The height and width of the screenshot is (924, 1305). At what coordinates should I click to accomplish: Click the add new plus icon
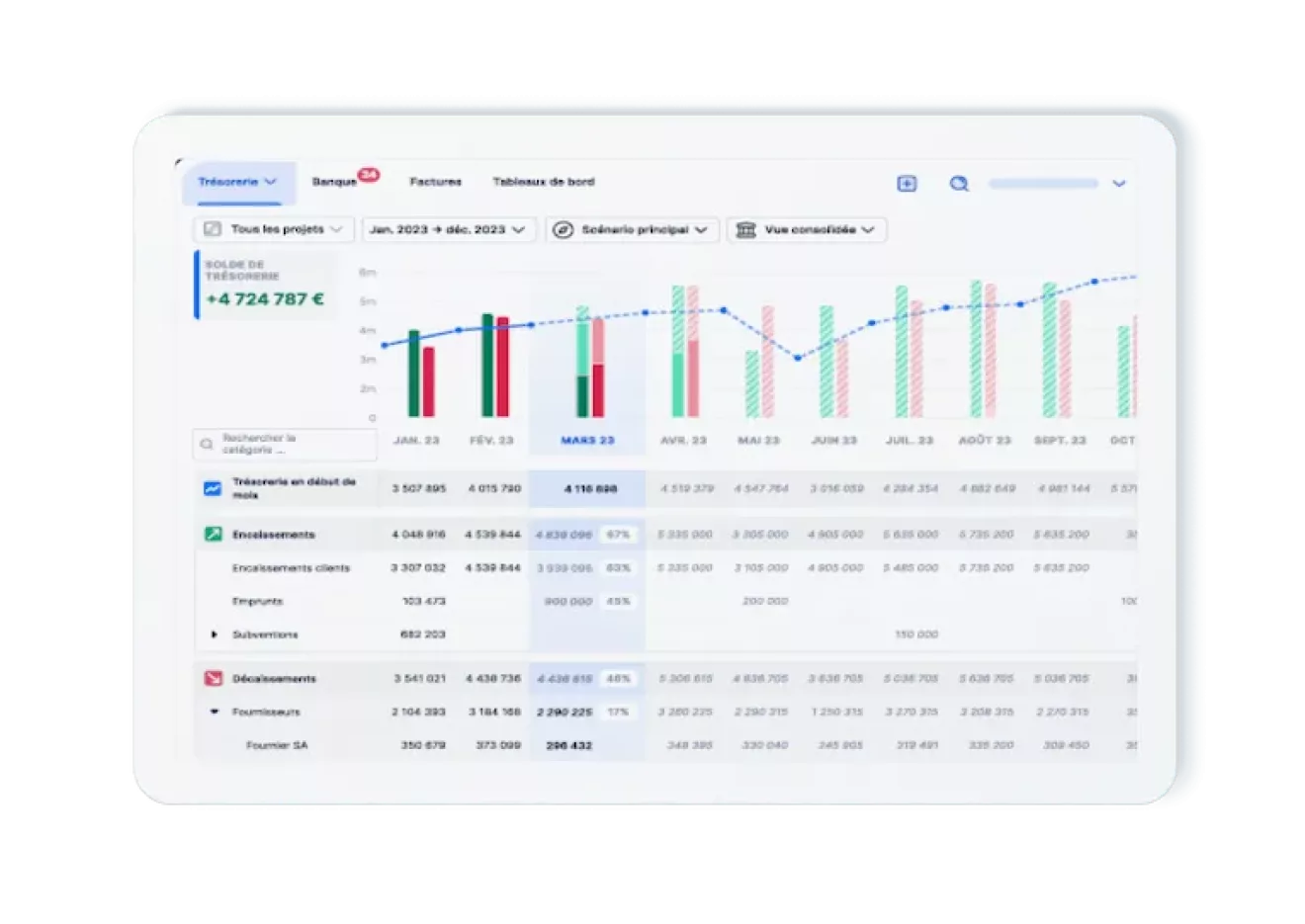click(907, 184)
